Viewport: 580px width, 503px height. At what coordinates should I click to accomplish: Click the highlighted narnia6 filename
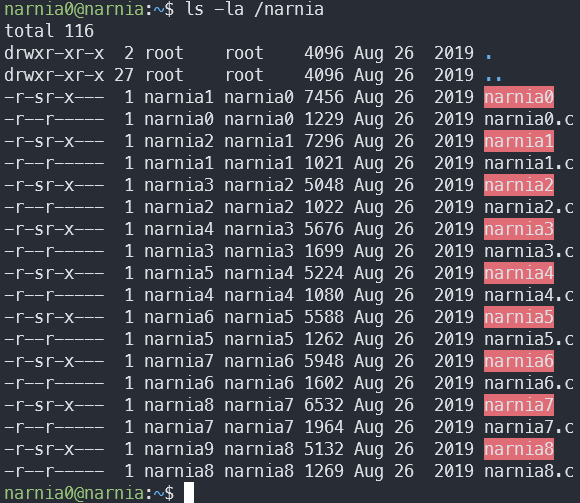519,361
